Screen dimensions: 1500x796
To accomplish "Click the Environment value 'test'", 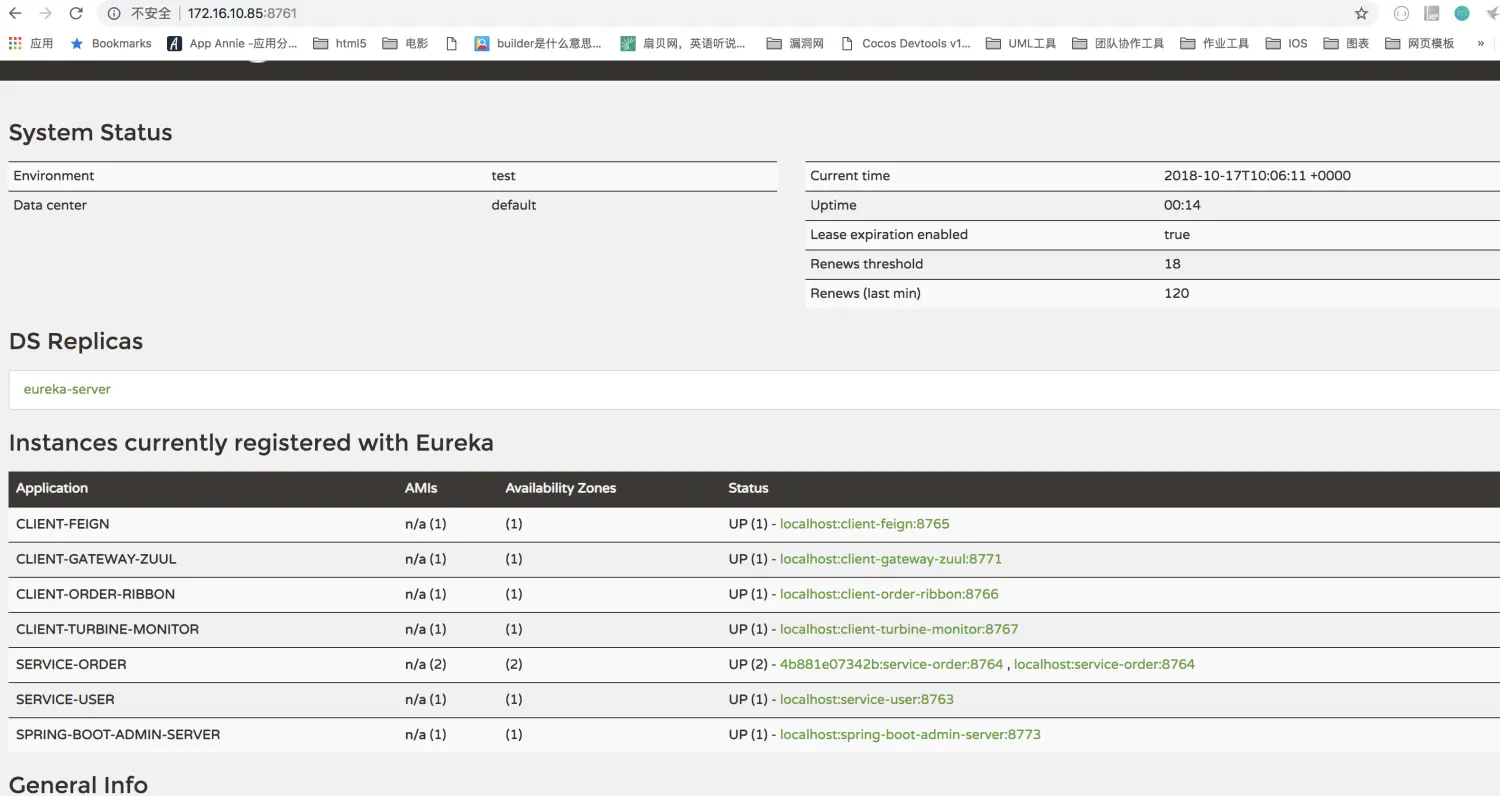I will tap(503, 176).
